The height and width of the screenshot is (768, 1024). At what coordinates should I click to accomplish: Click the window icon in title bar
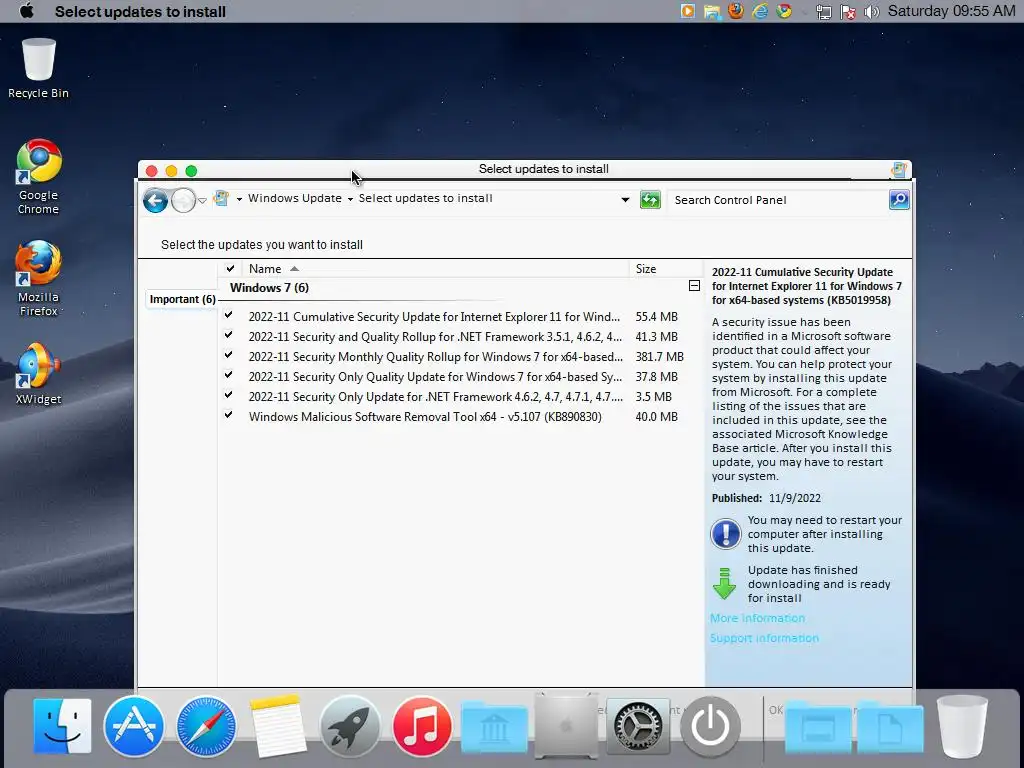coord(899,170)
